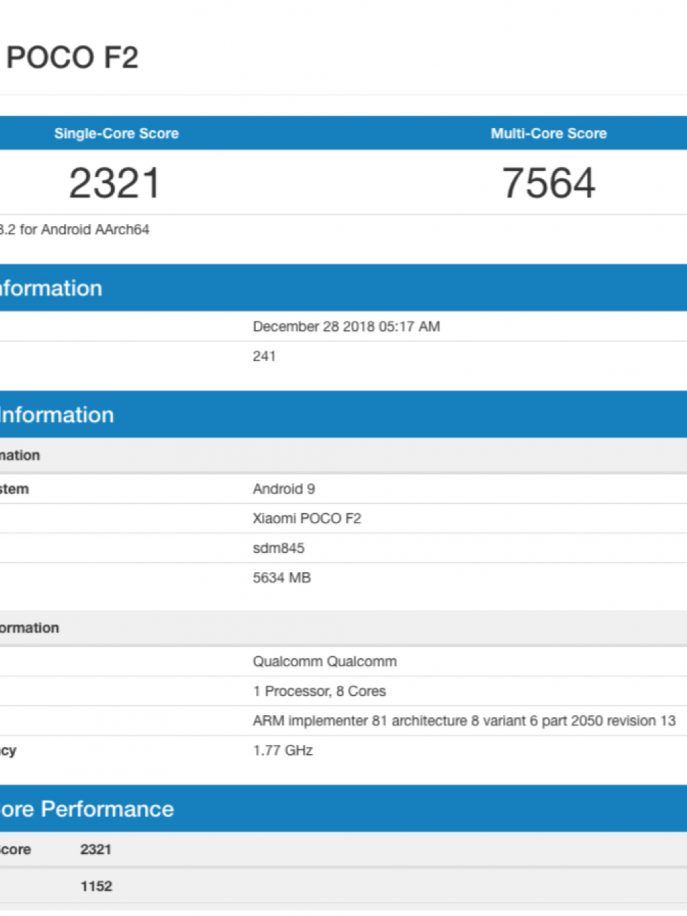Image resolution: width=687 pixels, height=916 pixels.
Task: Click the blue header above Android 9
Action: pyautogui.click(x=343, y=415)
